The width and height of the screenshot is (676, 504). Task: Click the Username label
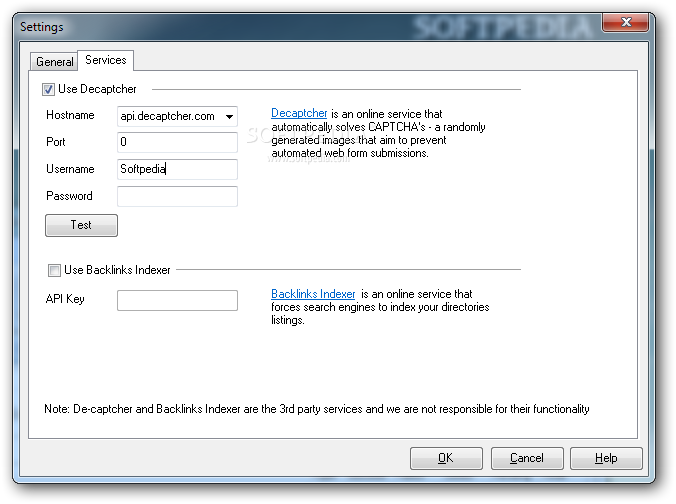point(70,169)
